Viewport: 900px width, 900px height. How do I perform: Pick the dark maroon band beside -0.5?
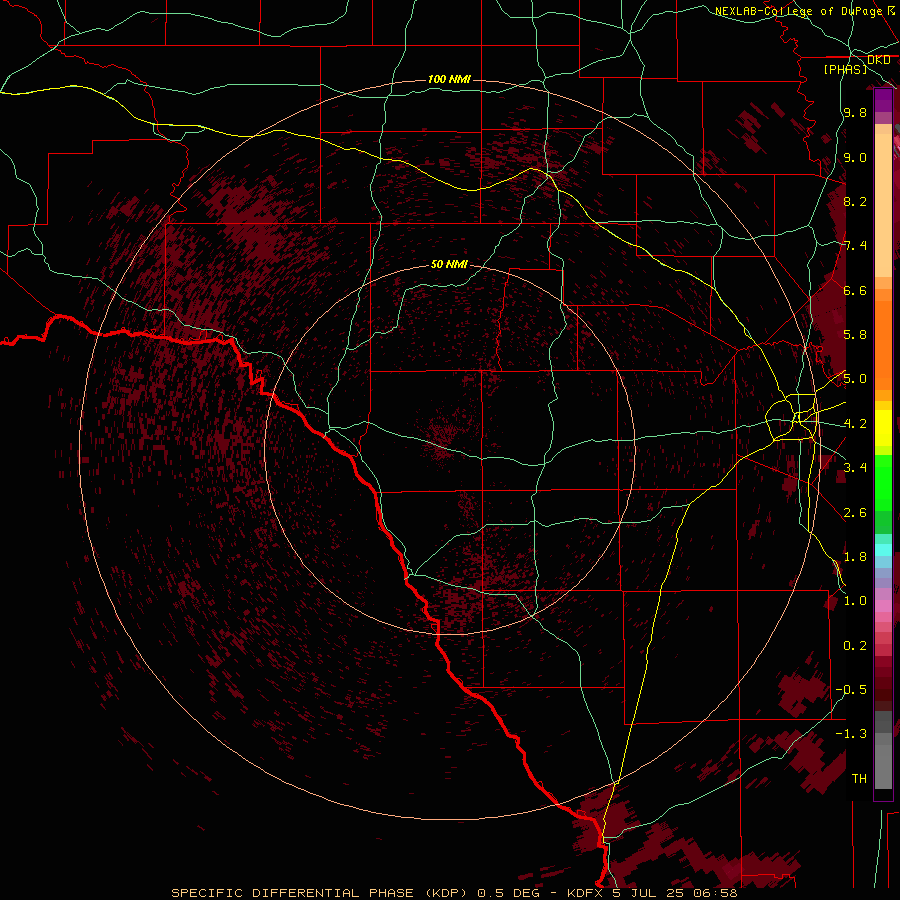(x=883, y=695)
